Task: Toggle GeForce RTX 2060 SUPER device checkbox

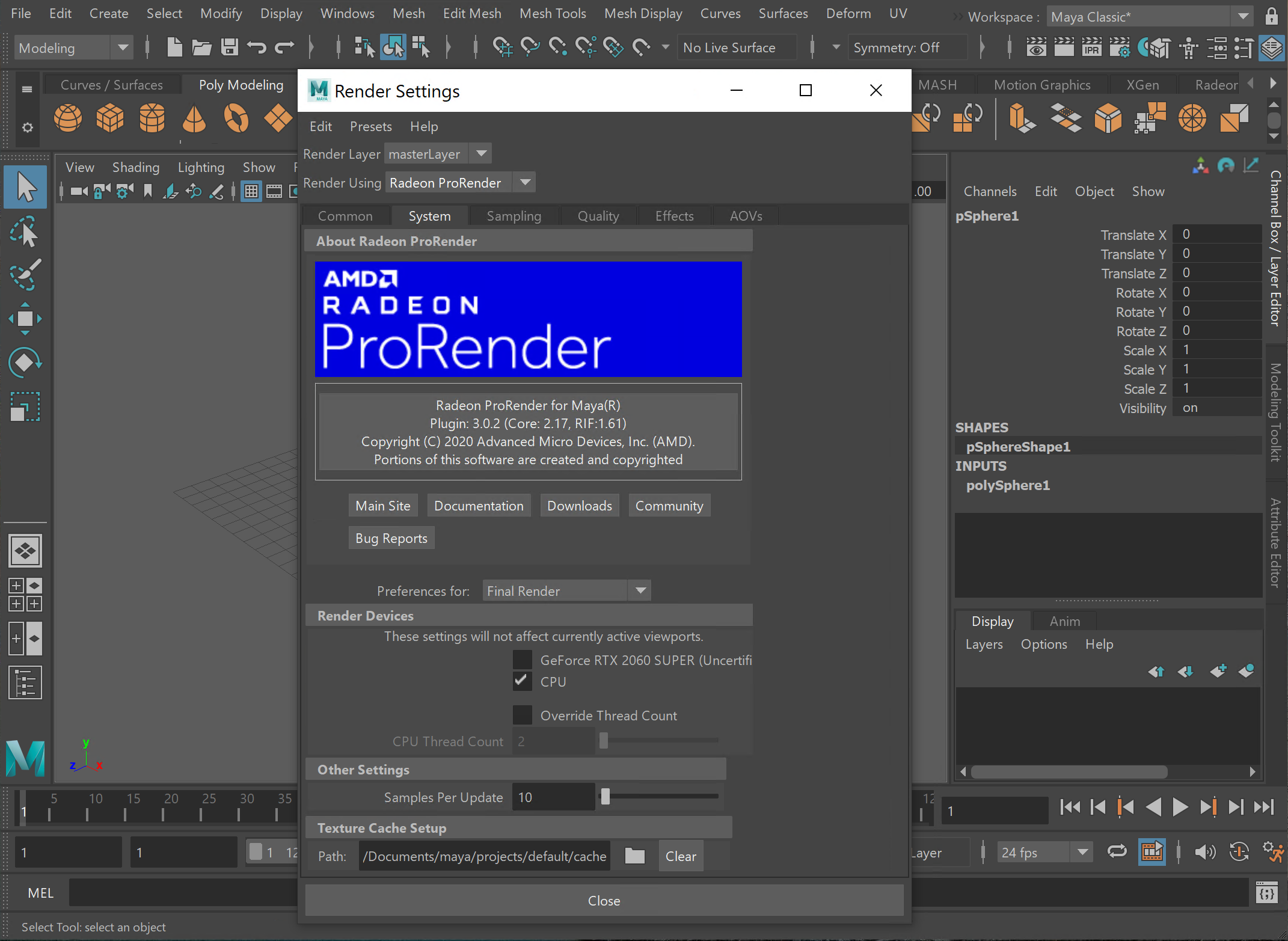Action: point(522,660)
